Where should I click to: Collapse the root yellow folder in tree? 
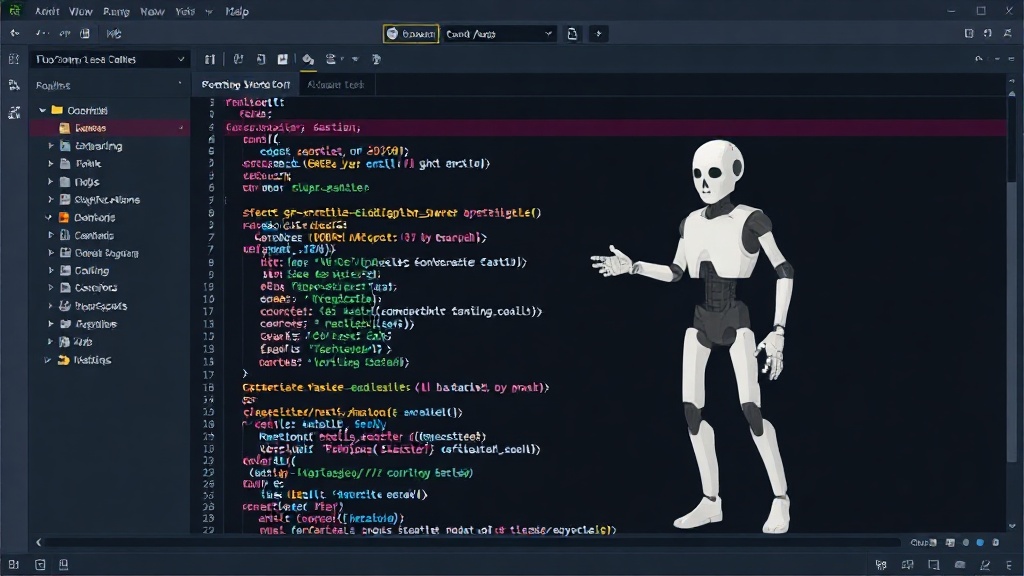(42, 110)
